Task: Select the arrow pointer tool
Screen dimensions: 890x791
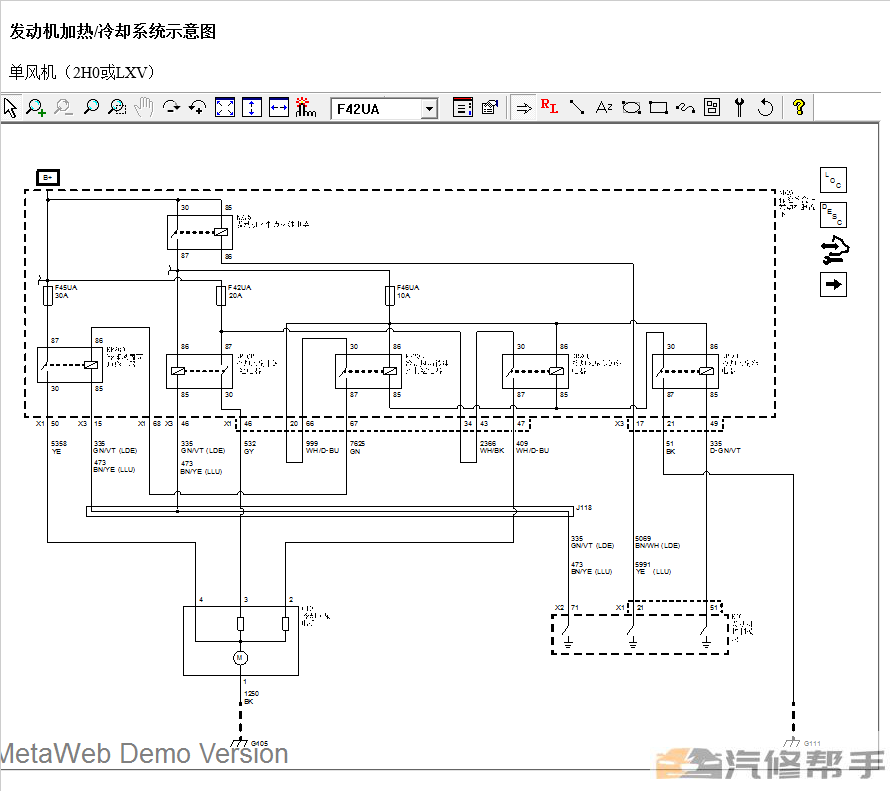Action: 10,107
